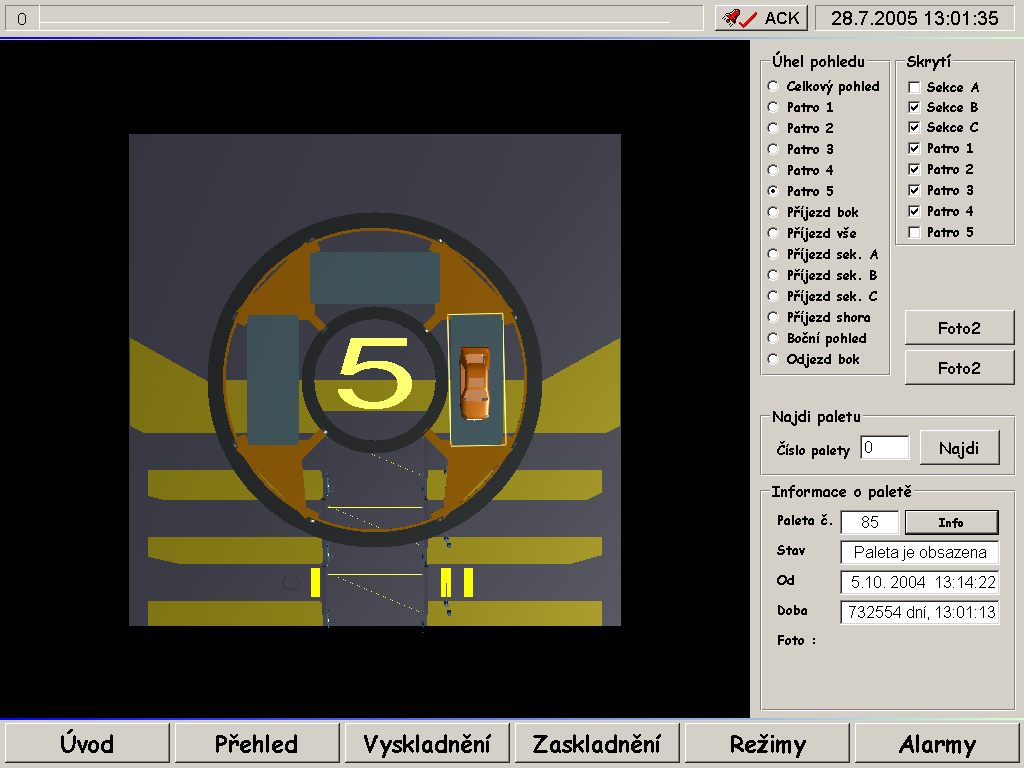Select Příjezd shora radio option
Image resolution: width=1024 pixels, height=768 pixels.
point(773,317)
